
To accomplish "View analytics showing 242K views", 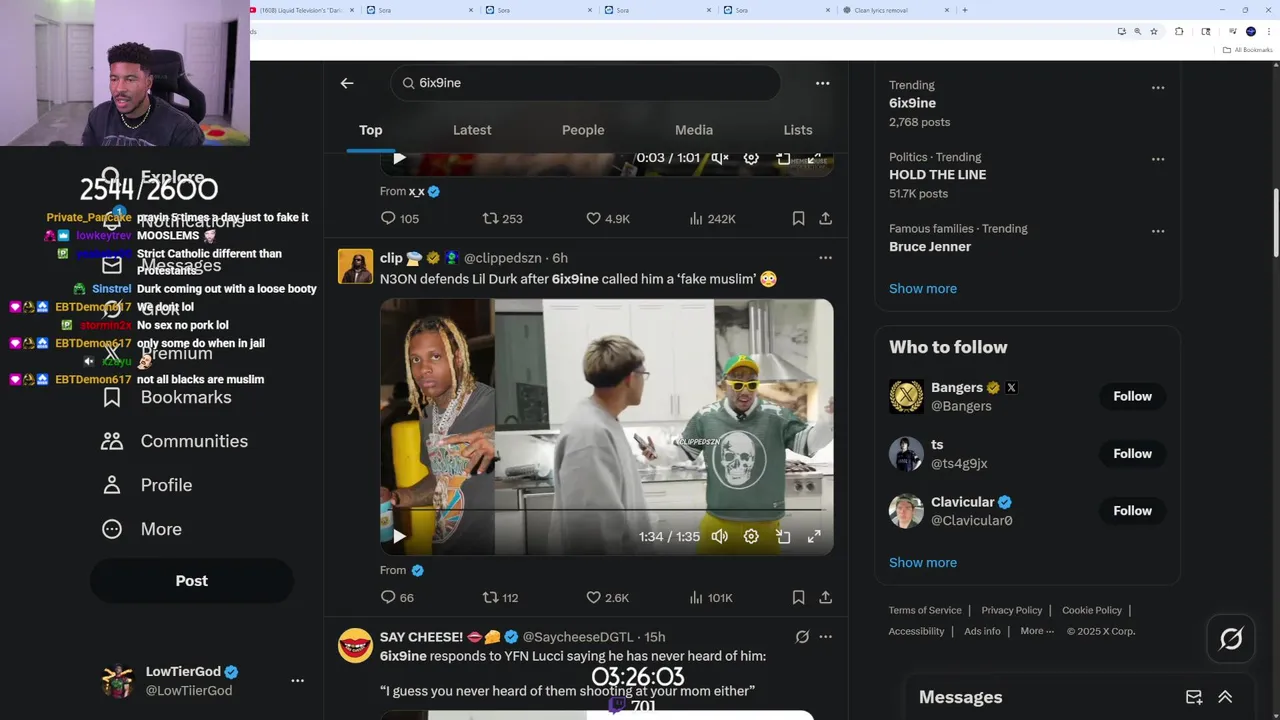I will (712, 218).
